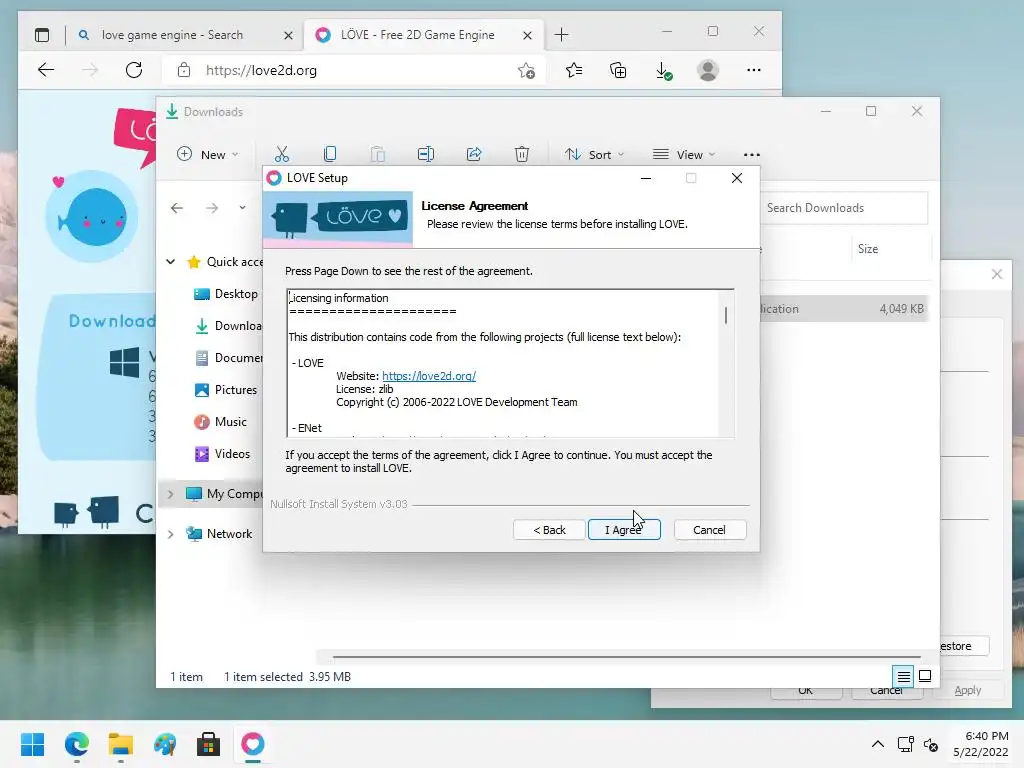The height and width of the screenshot is (768, 1024).
Task: Select Desktop in the navigation pane
Action: coord(226,294)
